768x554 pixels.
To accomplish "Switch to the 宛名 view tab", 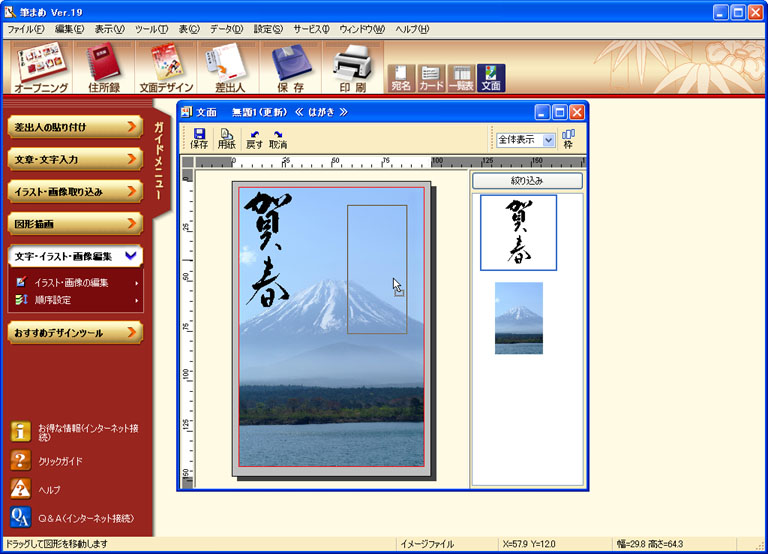I will [401, 78].
